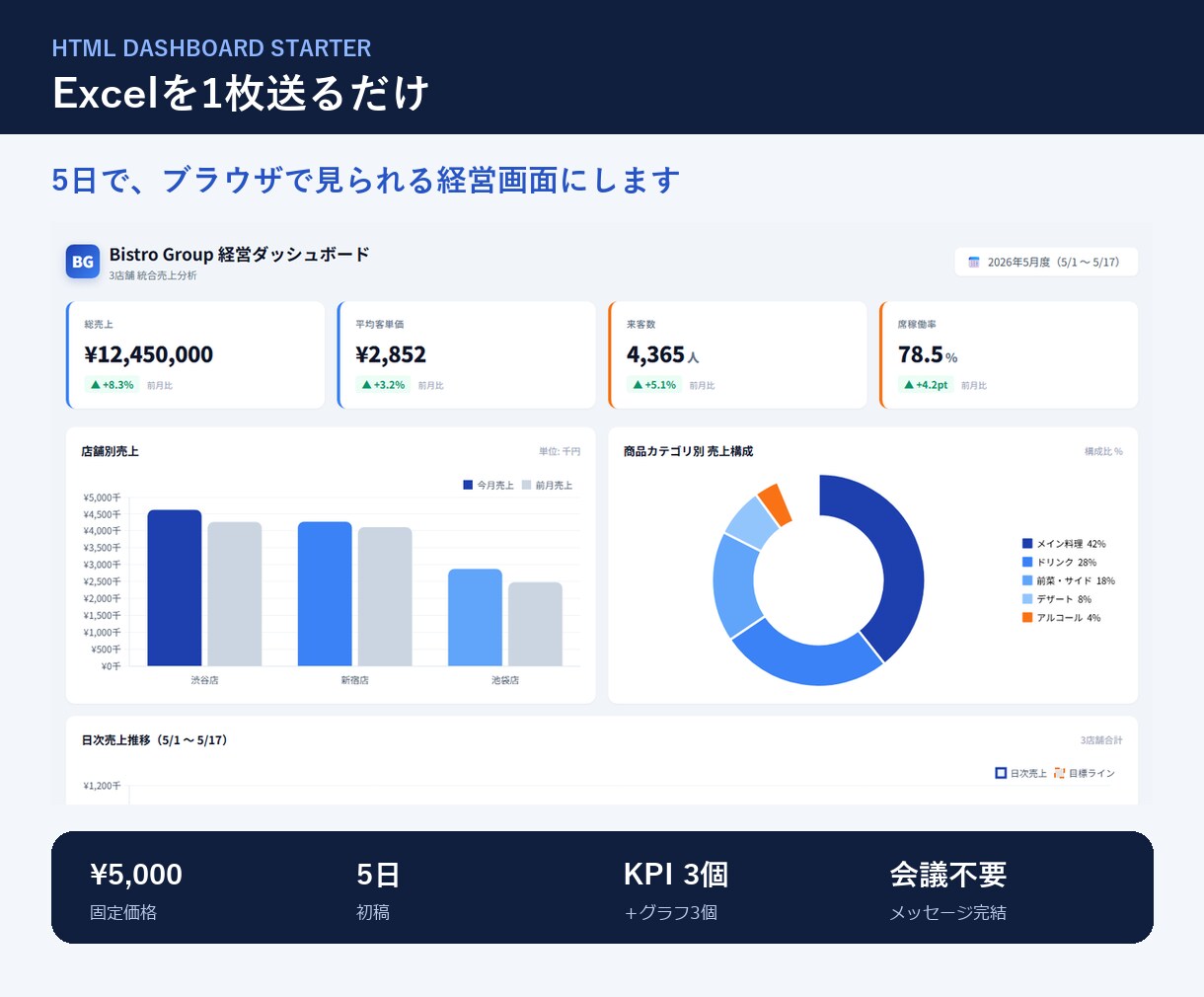This screenshot has width=1204, height=997.
Task: Select the デザート 8% legend entry
Action: point(1057,599)
